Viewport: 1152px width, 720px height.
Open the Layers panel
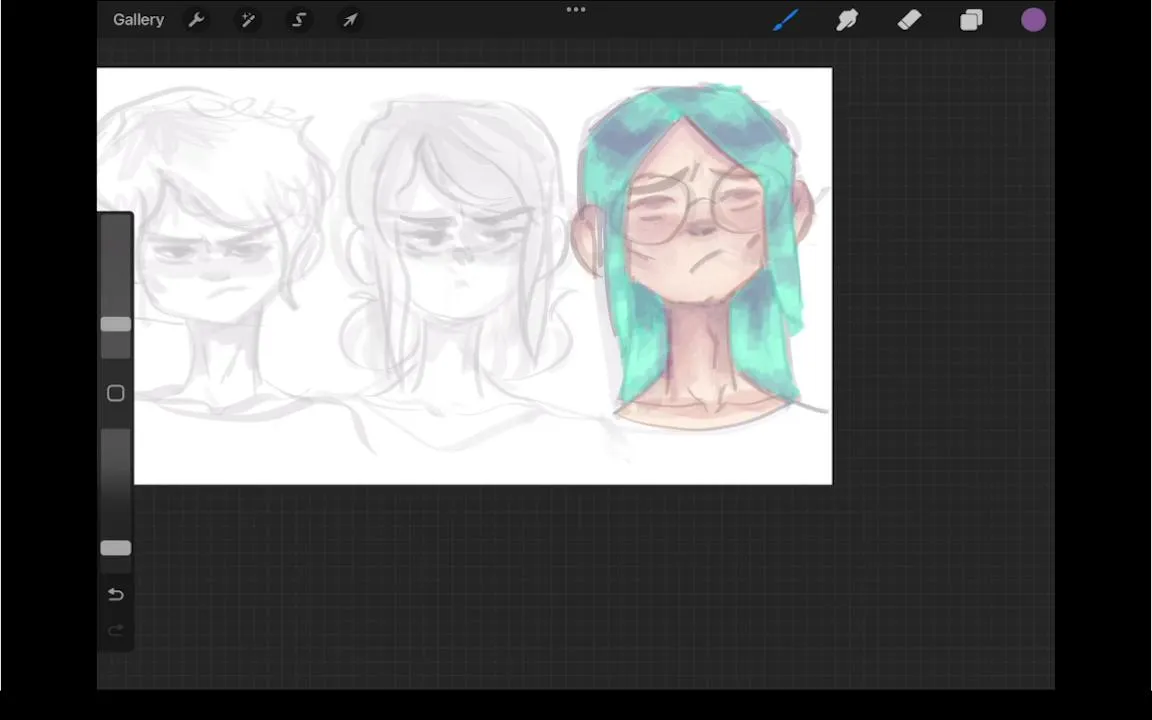pos(971,20)
